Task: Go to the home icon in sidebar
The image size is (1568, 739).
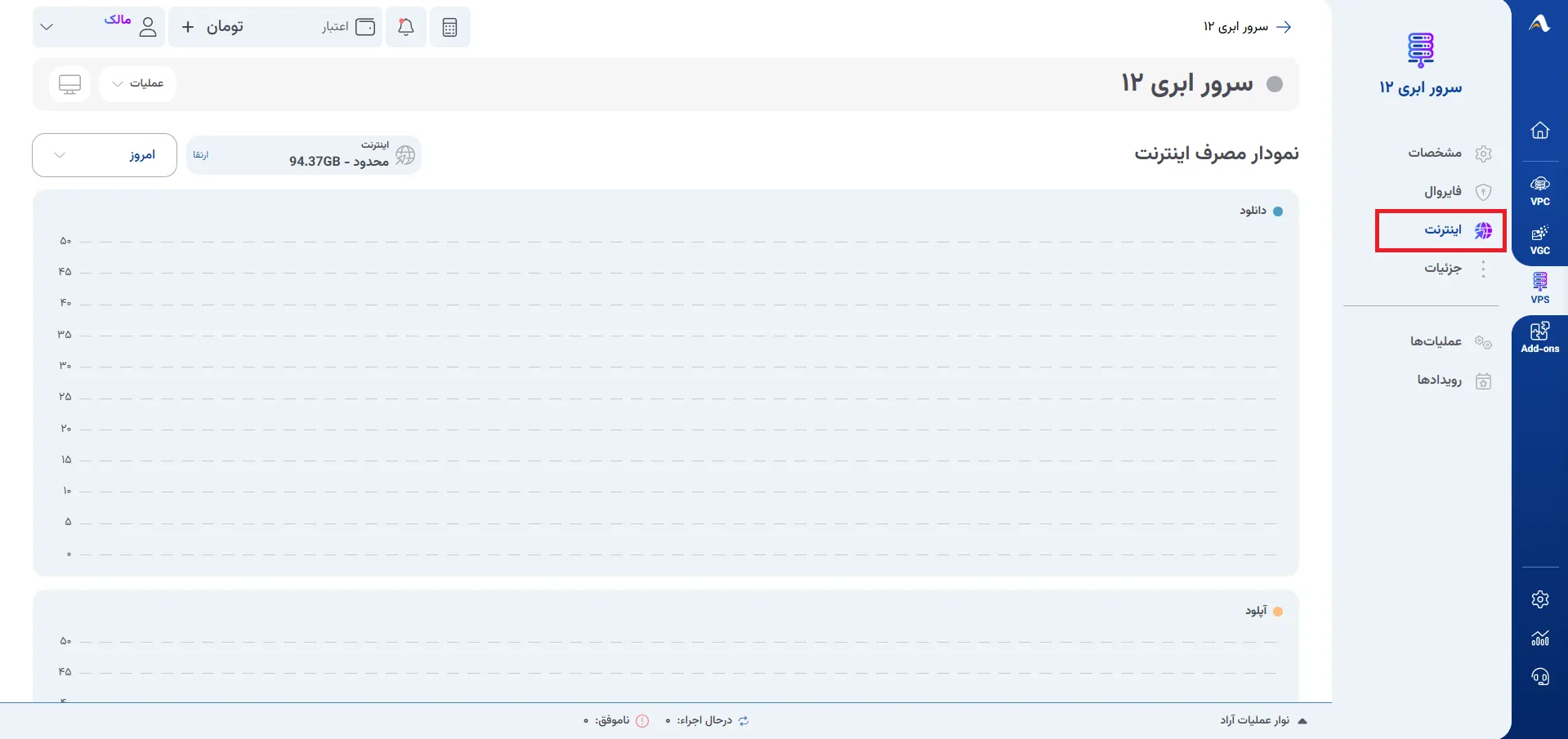Action: pos(1540,130)
